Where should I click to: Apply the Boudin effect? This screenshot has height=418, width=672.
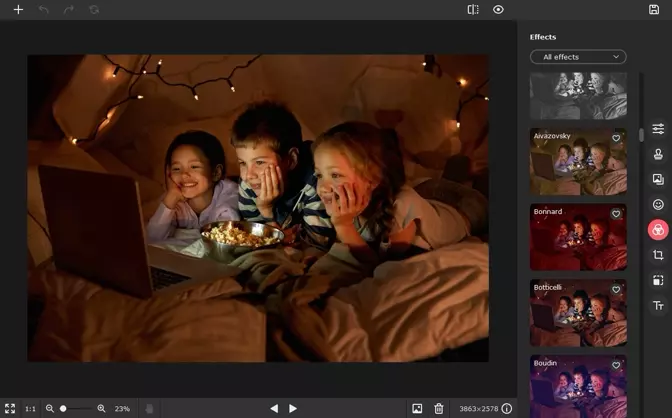click(578, 386)
